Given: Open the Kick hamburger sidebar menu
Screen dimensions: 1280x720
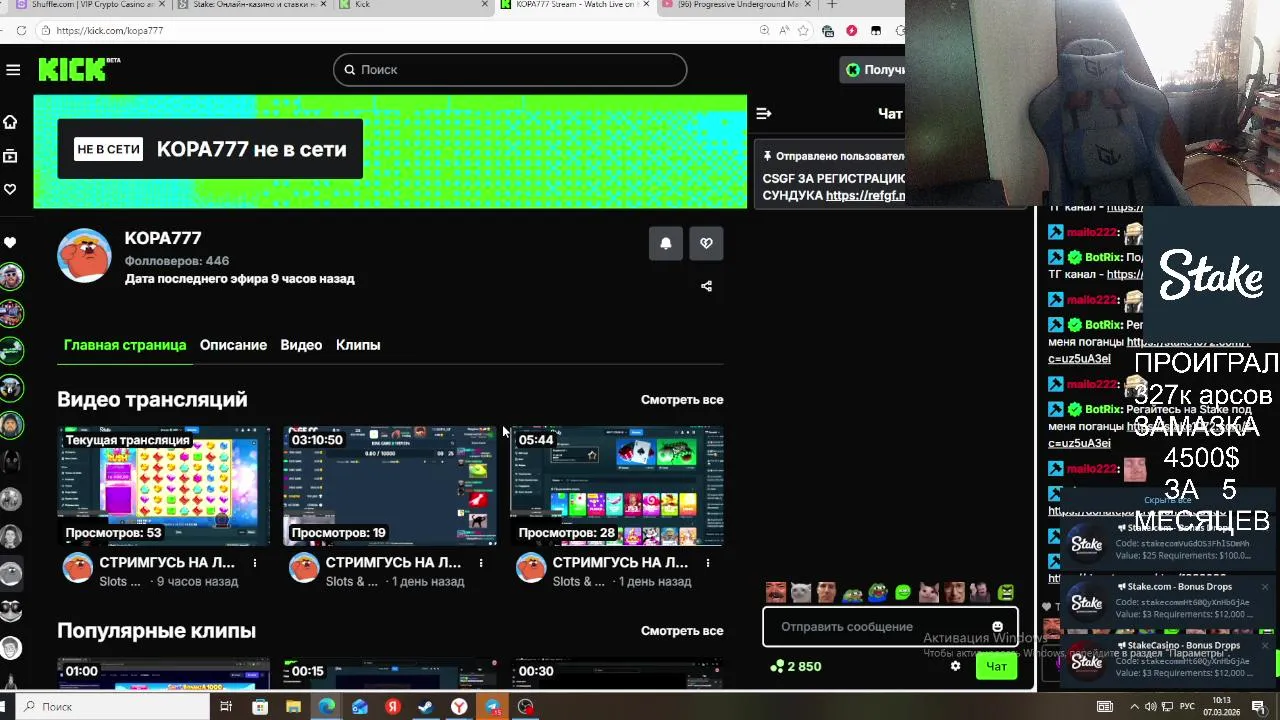Looking at the screenshot, I should click(x=13, y=70).
